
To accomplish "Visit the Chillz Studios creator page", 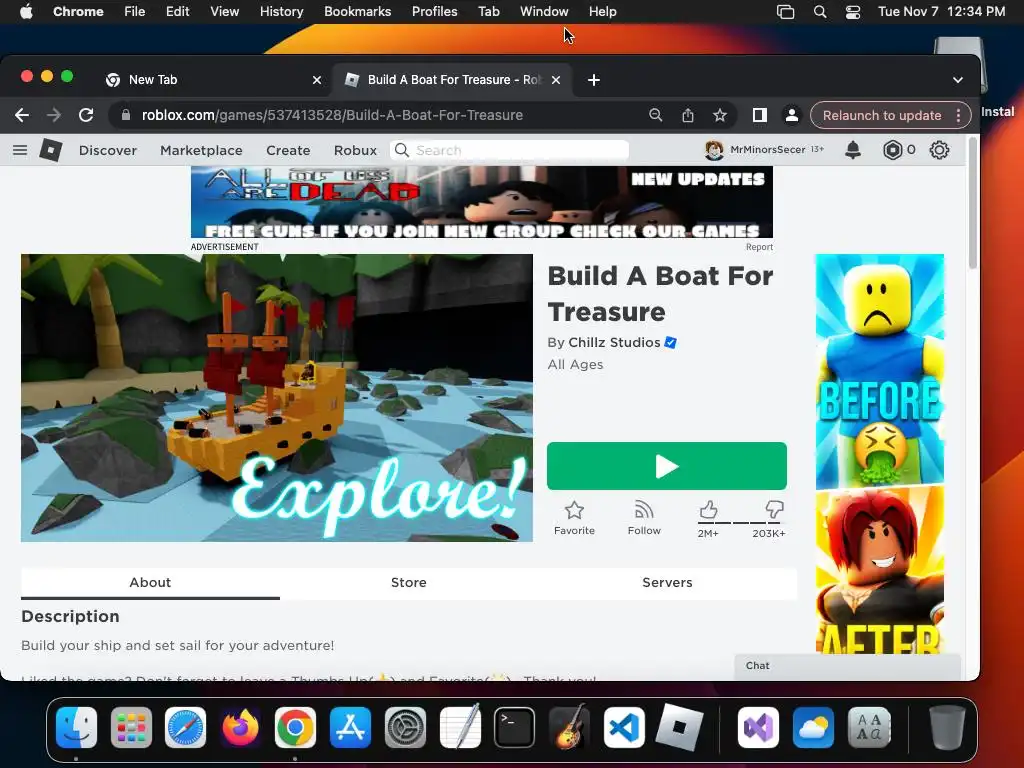I will coord(614,342).
